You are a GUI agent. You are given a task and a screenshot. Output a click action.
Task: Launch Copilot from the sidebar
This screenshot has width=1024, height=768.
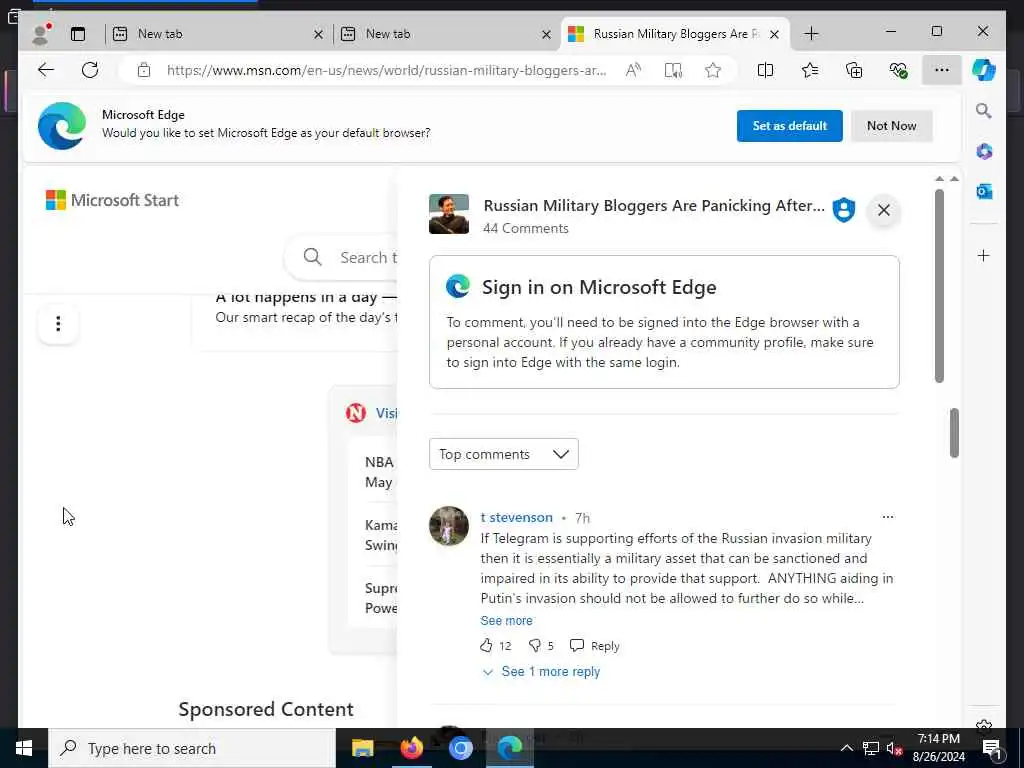[984, 70]
